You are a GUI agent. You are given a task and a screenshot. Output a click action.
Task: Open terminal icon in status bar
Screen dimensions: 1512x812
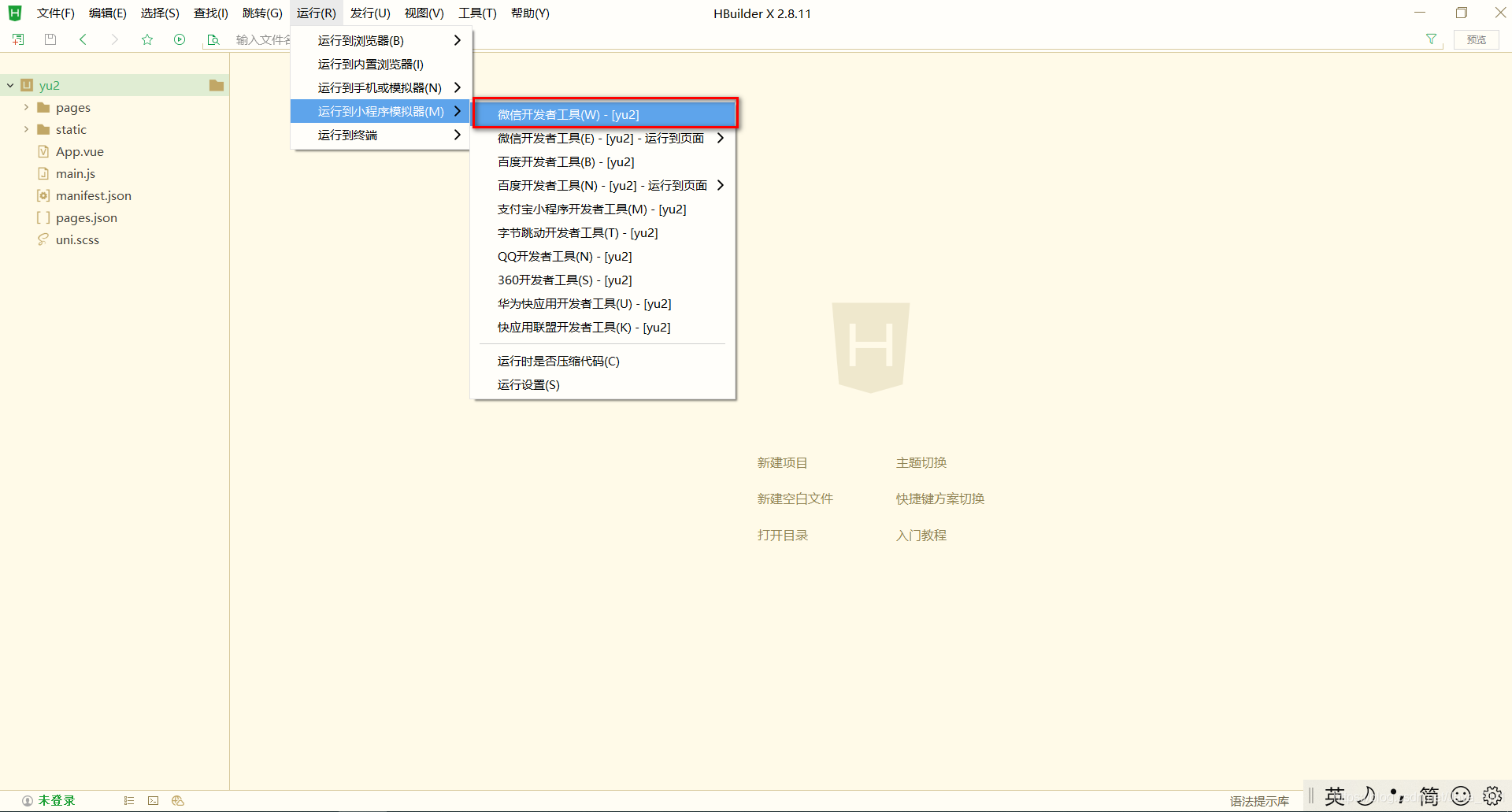[x=154, y=800]
